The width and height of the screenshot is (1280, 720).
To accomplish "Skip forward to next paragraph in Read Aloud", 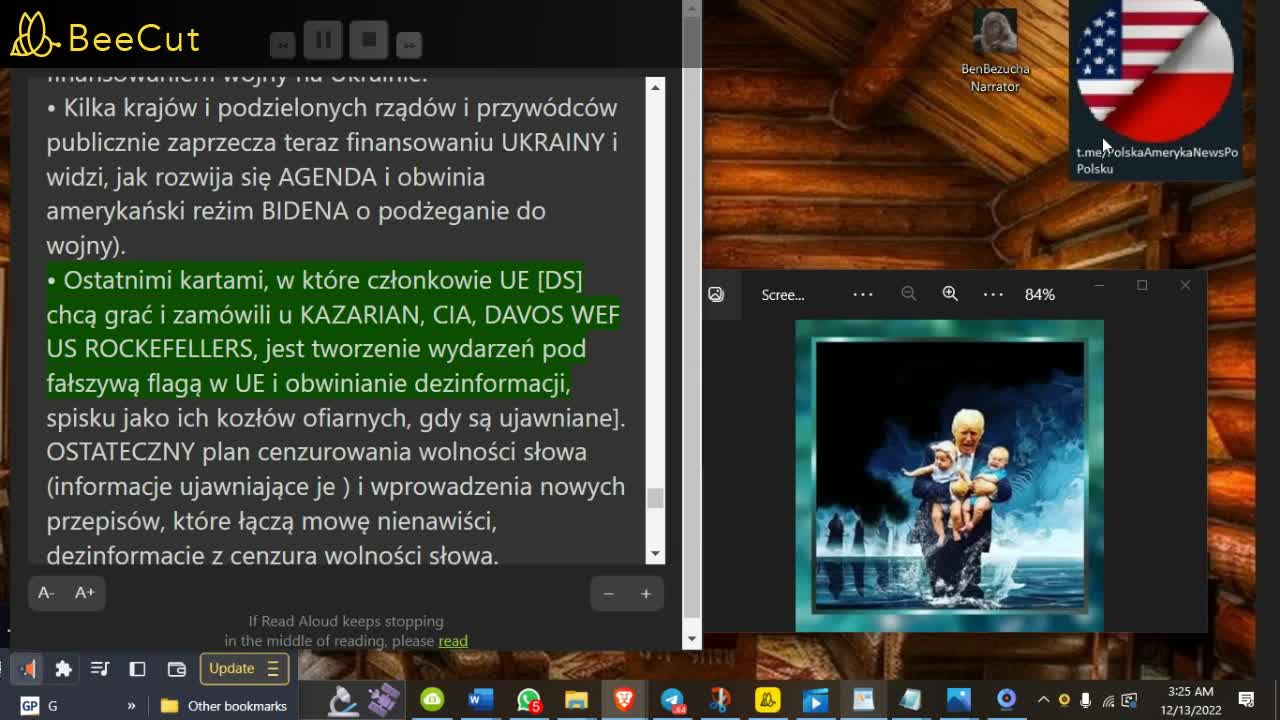I will click(x=409, y=44).
